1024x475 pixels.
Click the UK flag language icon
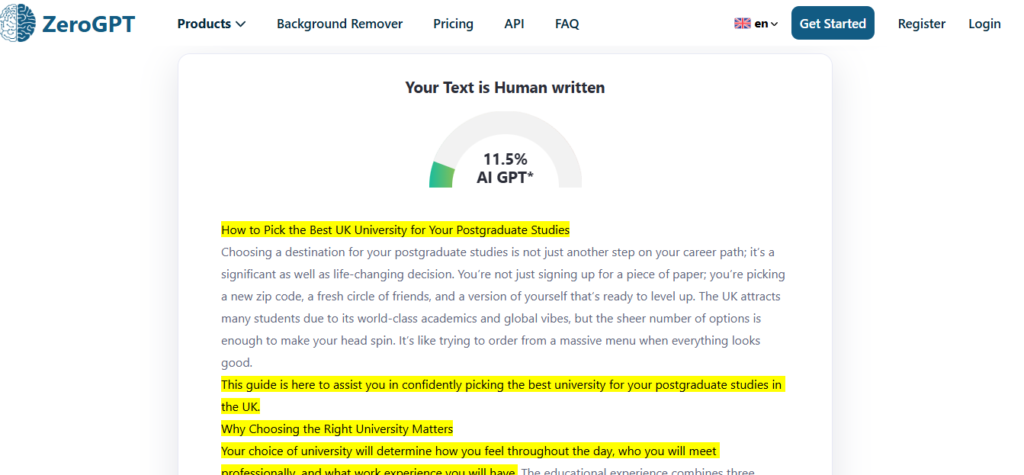pos(743,24)
